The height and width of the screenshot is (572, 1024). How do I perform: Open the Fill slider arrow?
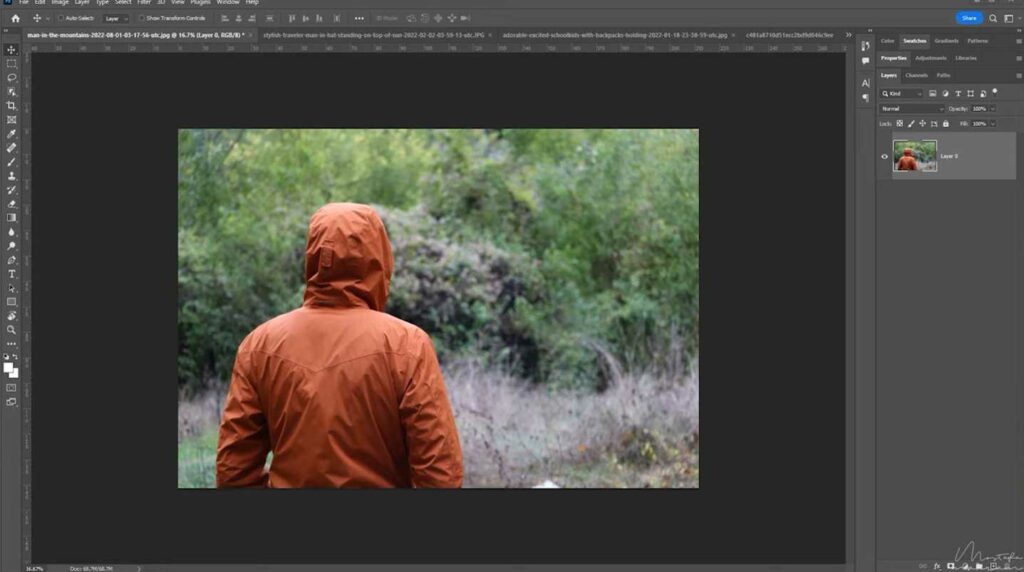click(993, 123)
